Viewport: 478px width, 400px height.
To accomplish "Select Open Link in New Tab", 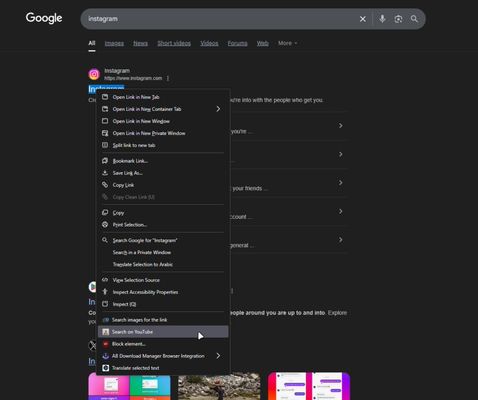I will pos(163,97).
